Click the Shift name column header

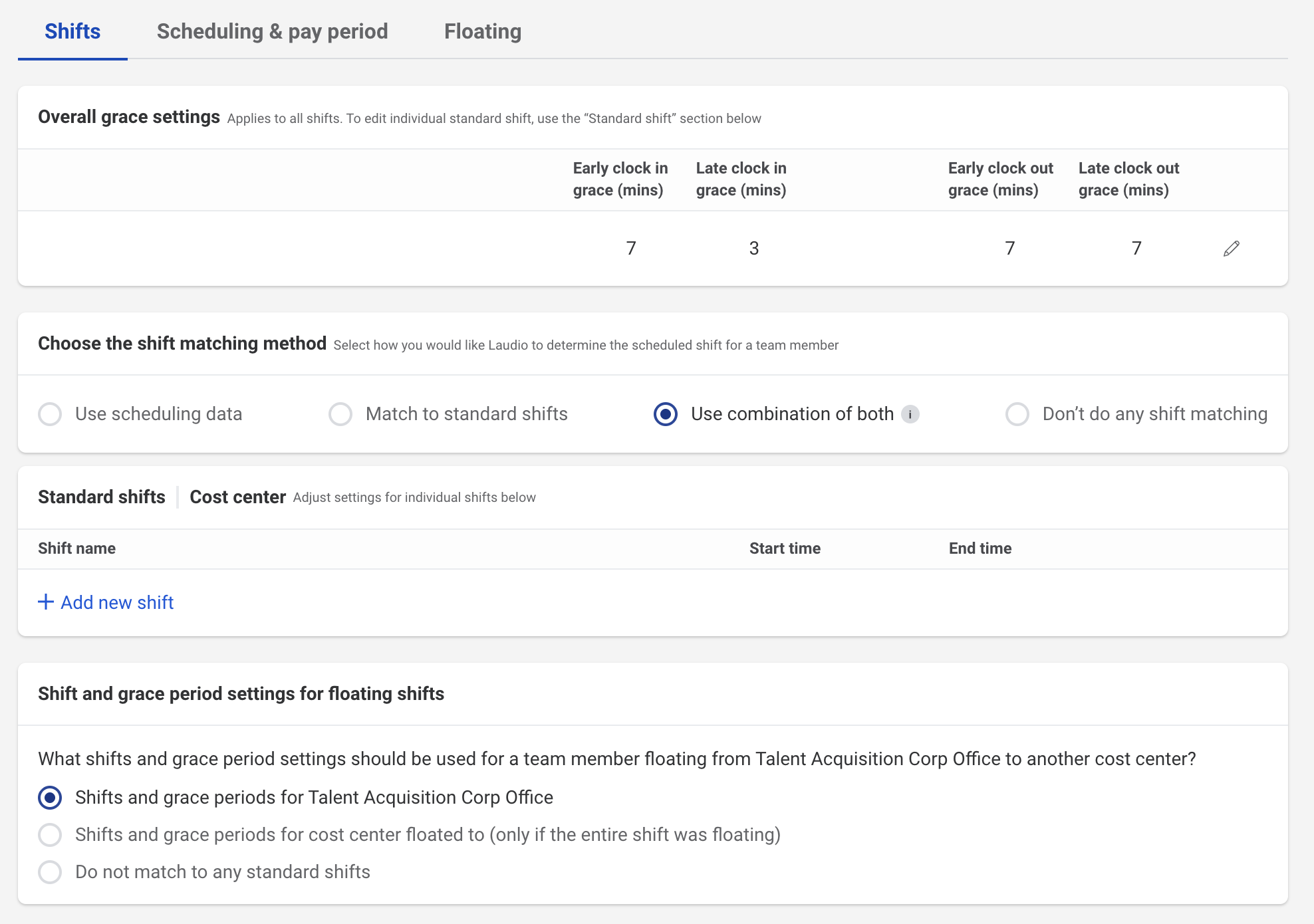click(76, 548)
